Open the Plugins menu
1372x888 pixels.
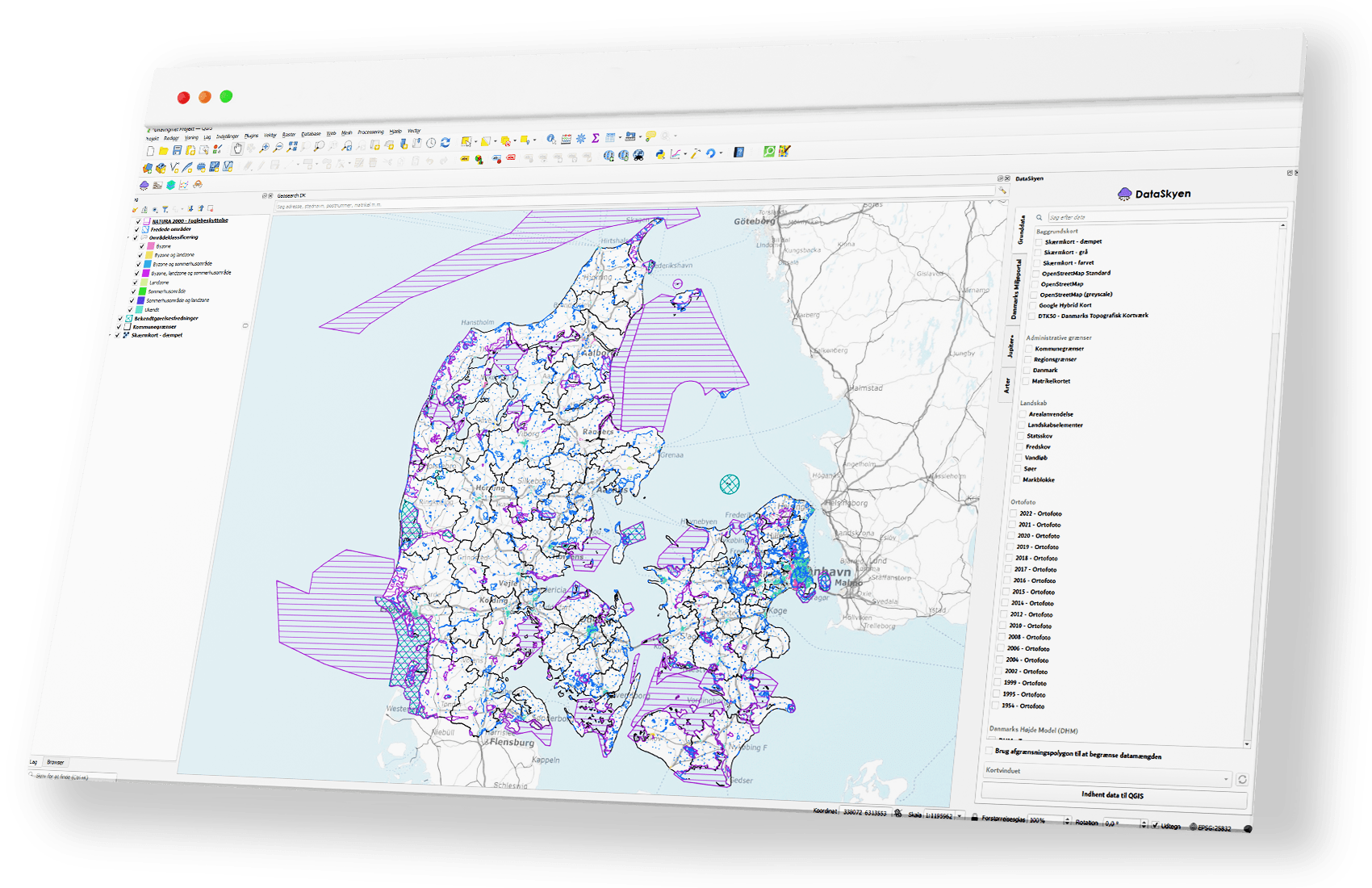[x=251, y=136]
